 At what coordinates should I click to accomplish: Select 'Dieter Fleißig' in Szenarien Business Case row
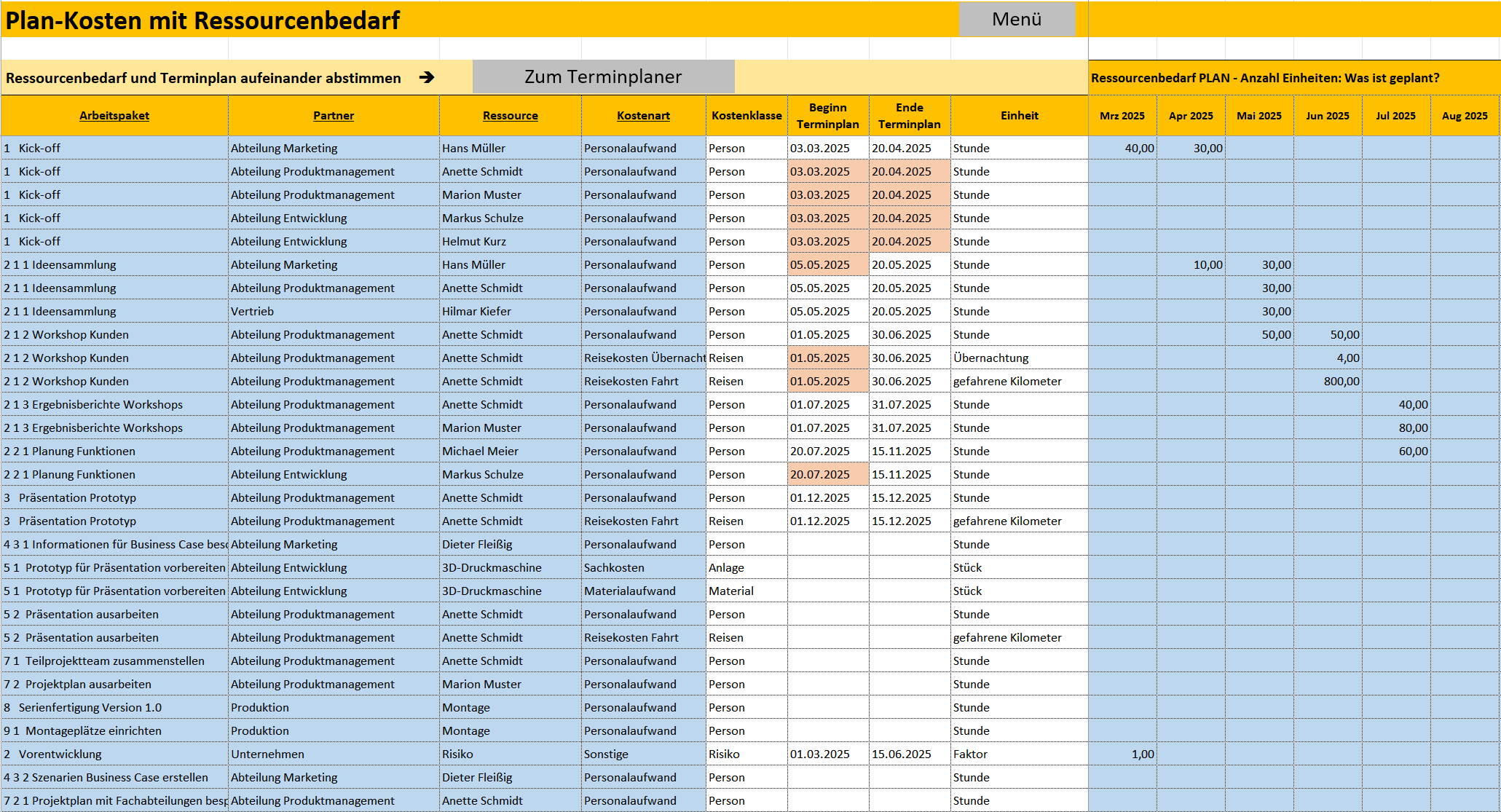coord(510,777)
